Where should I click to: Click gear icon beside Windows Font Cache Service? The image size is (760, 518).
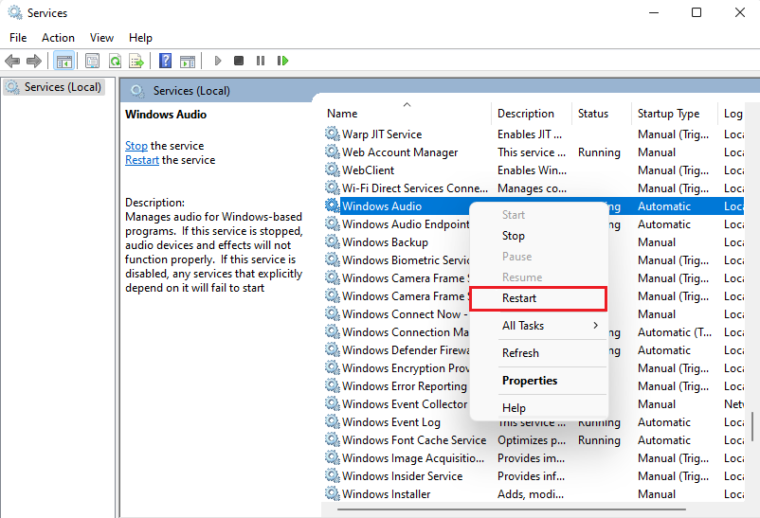332,440
